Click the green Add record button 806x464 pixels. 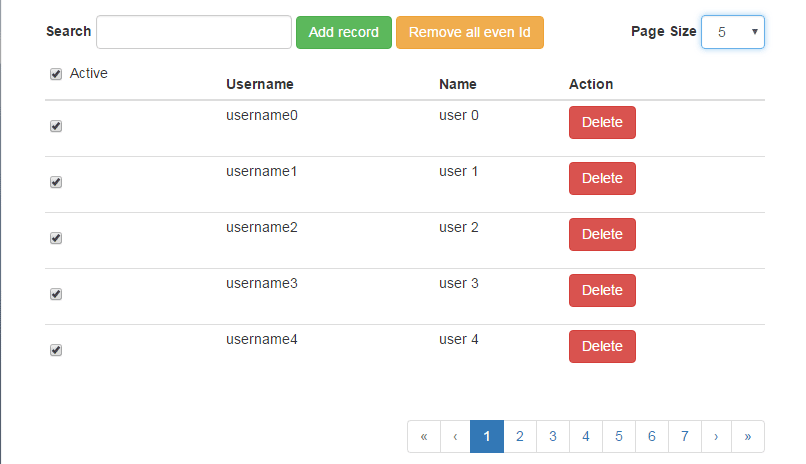[343, 32]
